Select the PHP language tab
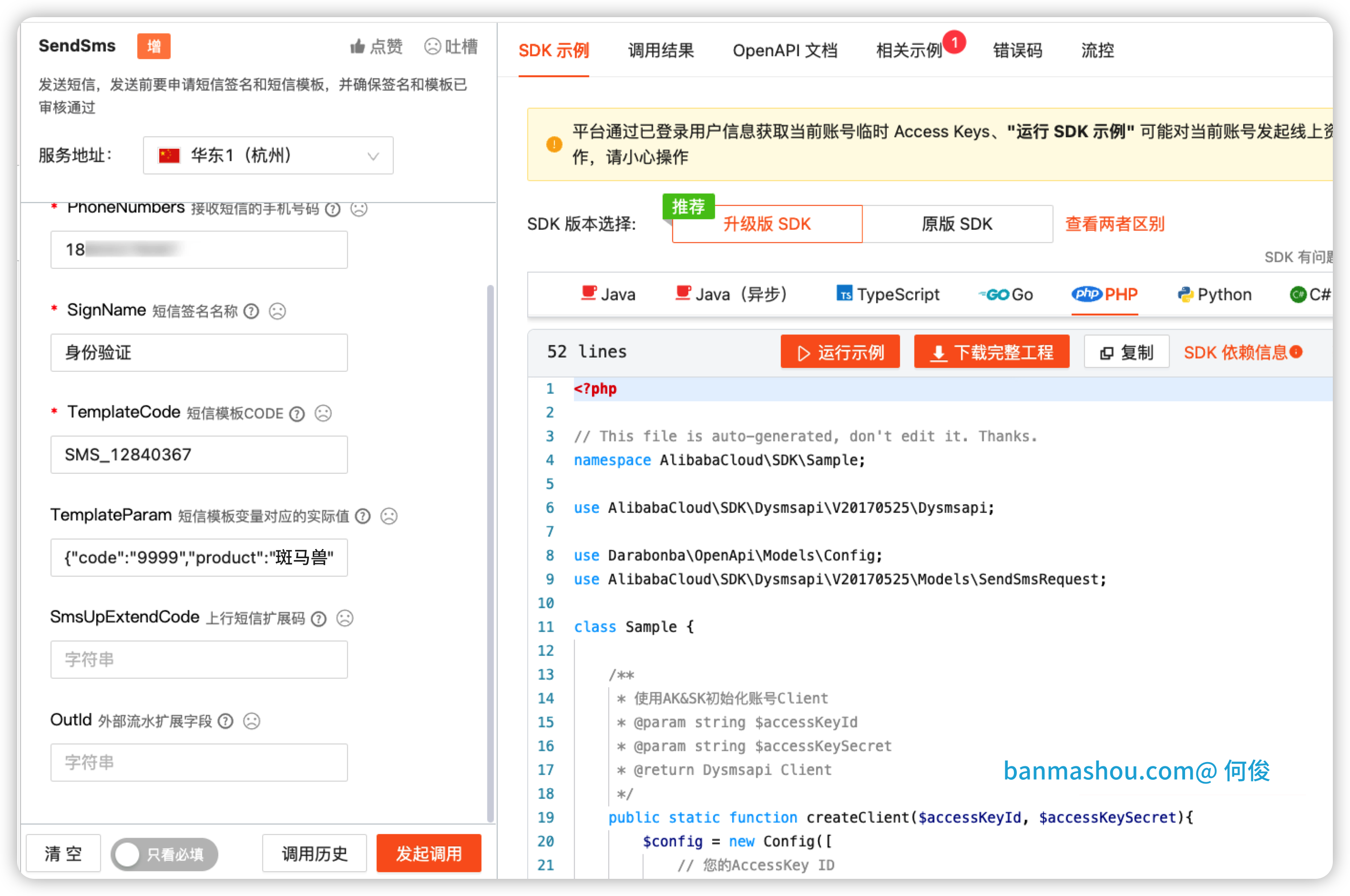The image size is (1350, 896). pyautogui.click(x=1104, y=294)
